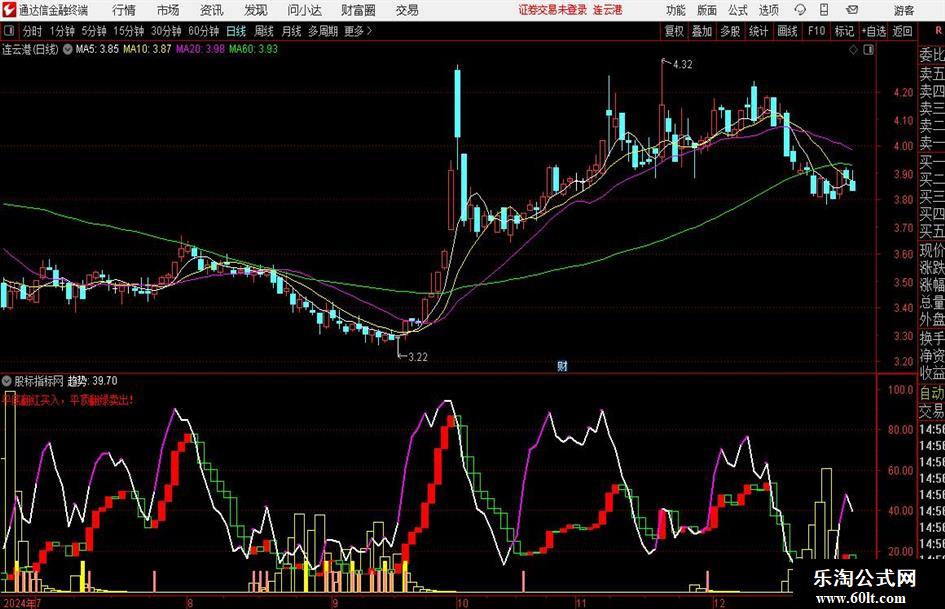Screen dimensions: 945x609
Task: Click the MA5: 3.85 label
Action: (97, 49)
